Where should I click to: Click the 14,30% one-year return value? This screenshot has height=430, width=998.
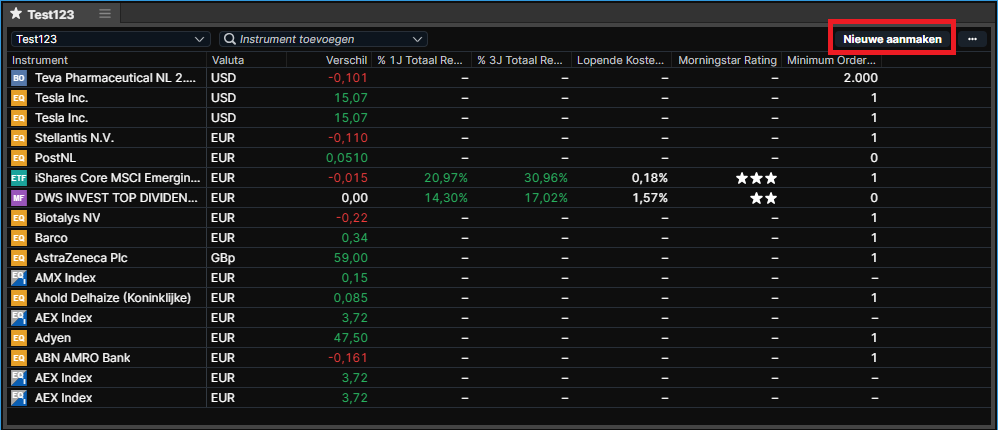446,198
